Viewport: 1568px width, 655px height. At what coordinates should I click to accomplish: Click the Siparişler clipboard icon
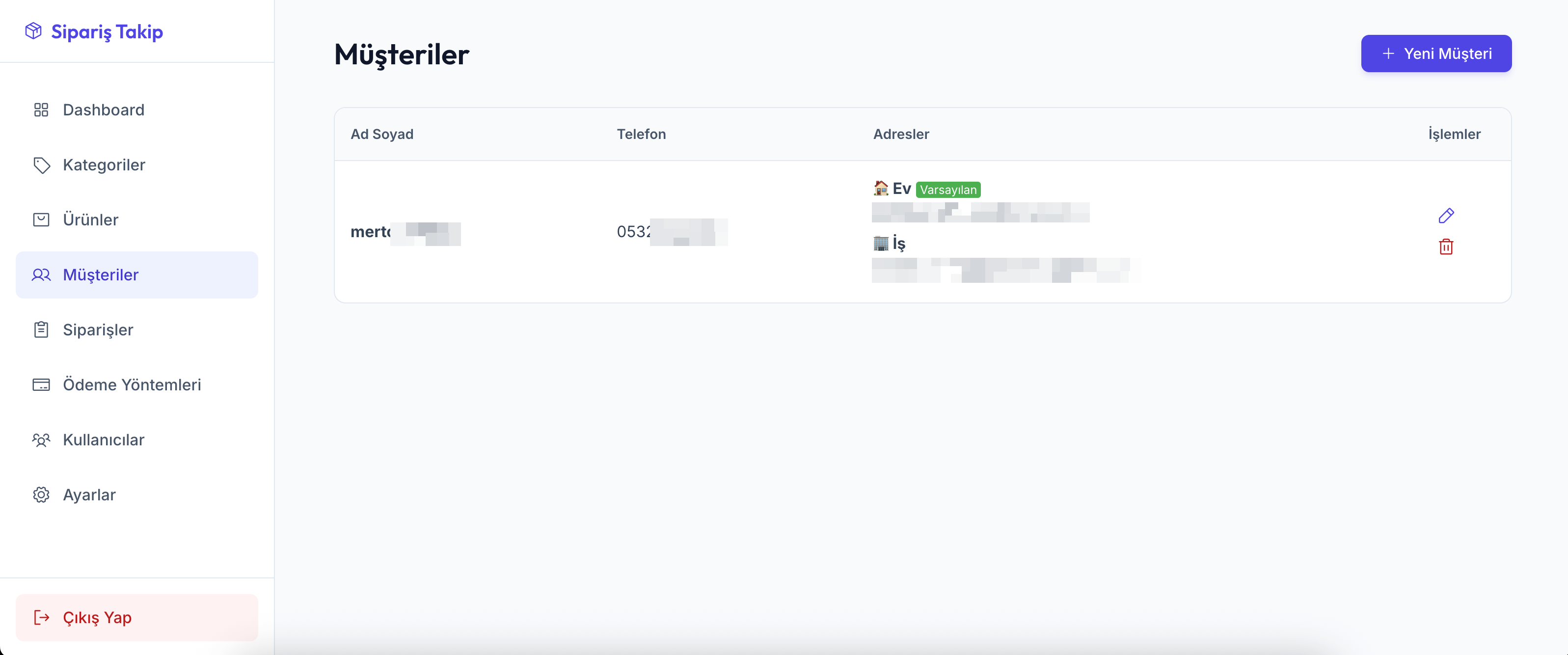(41, 329)
